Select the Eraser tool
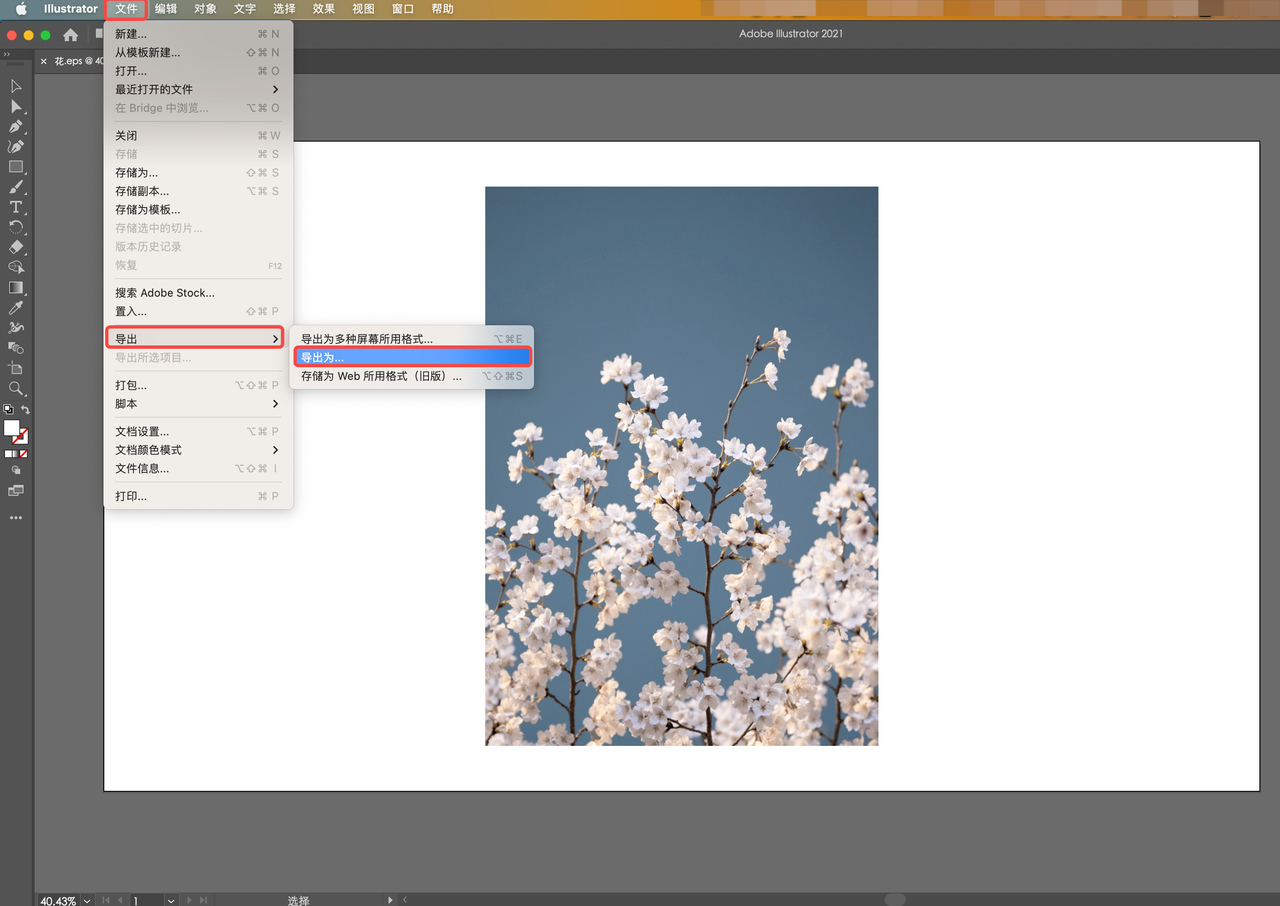 click(16, 247)
